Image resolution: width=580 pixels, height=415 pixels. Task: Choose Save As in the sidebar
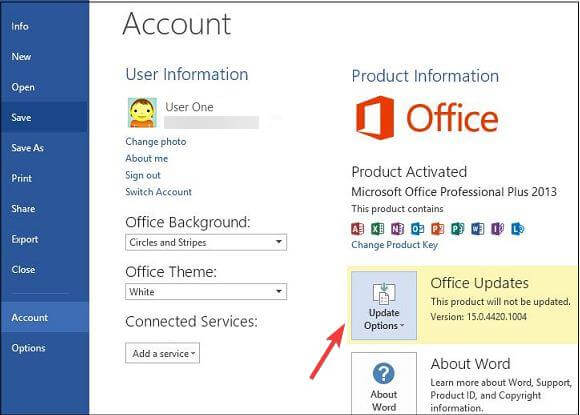coord(44,148)
